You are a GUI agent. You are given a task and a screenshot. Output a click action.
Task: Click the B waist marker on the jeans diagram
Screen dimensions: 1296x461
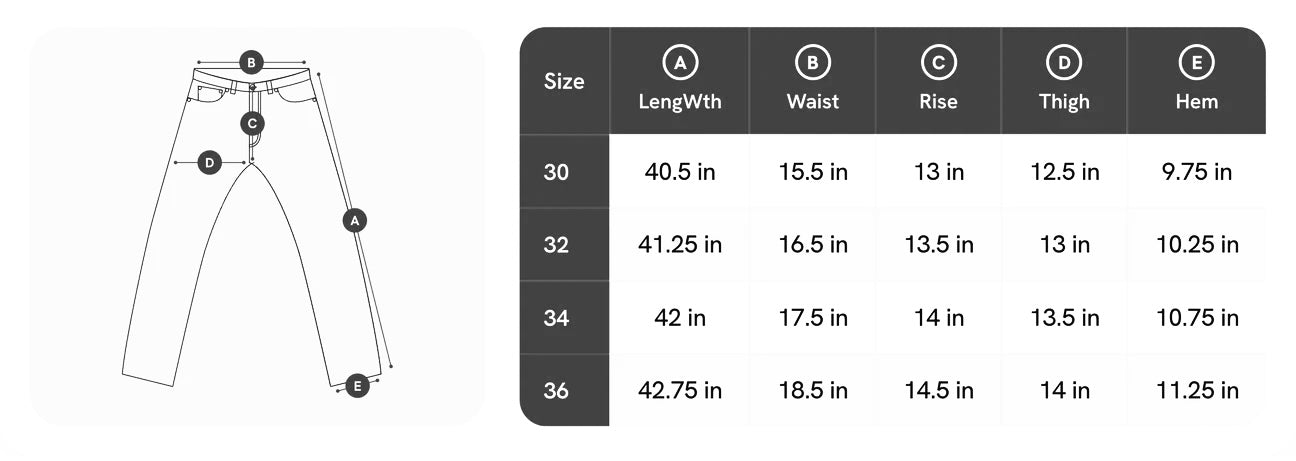(x=252, y=63)
